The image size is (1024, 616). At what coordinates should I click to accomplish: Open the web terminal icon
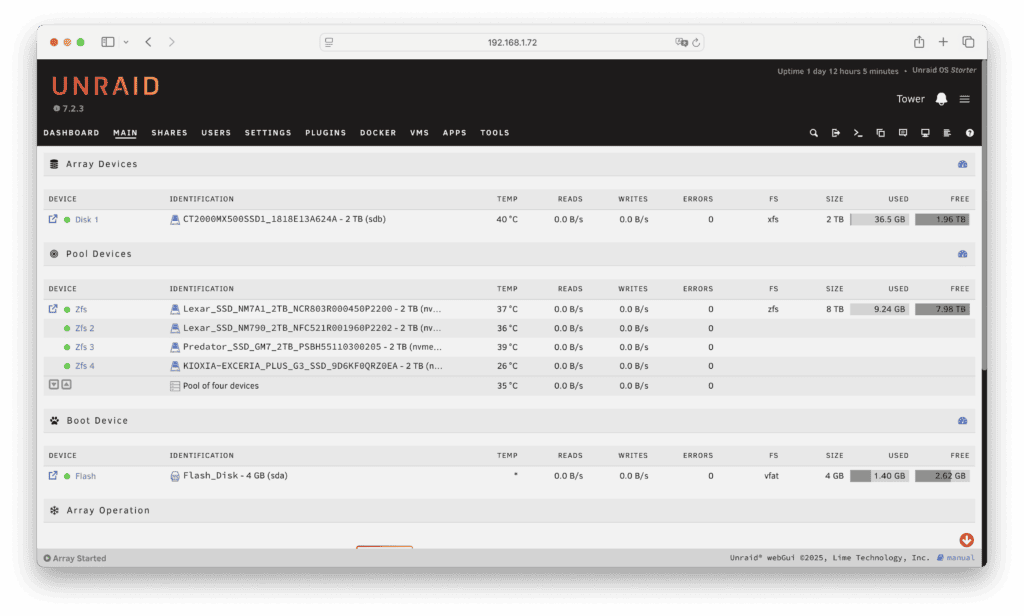click(858, 133)
